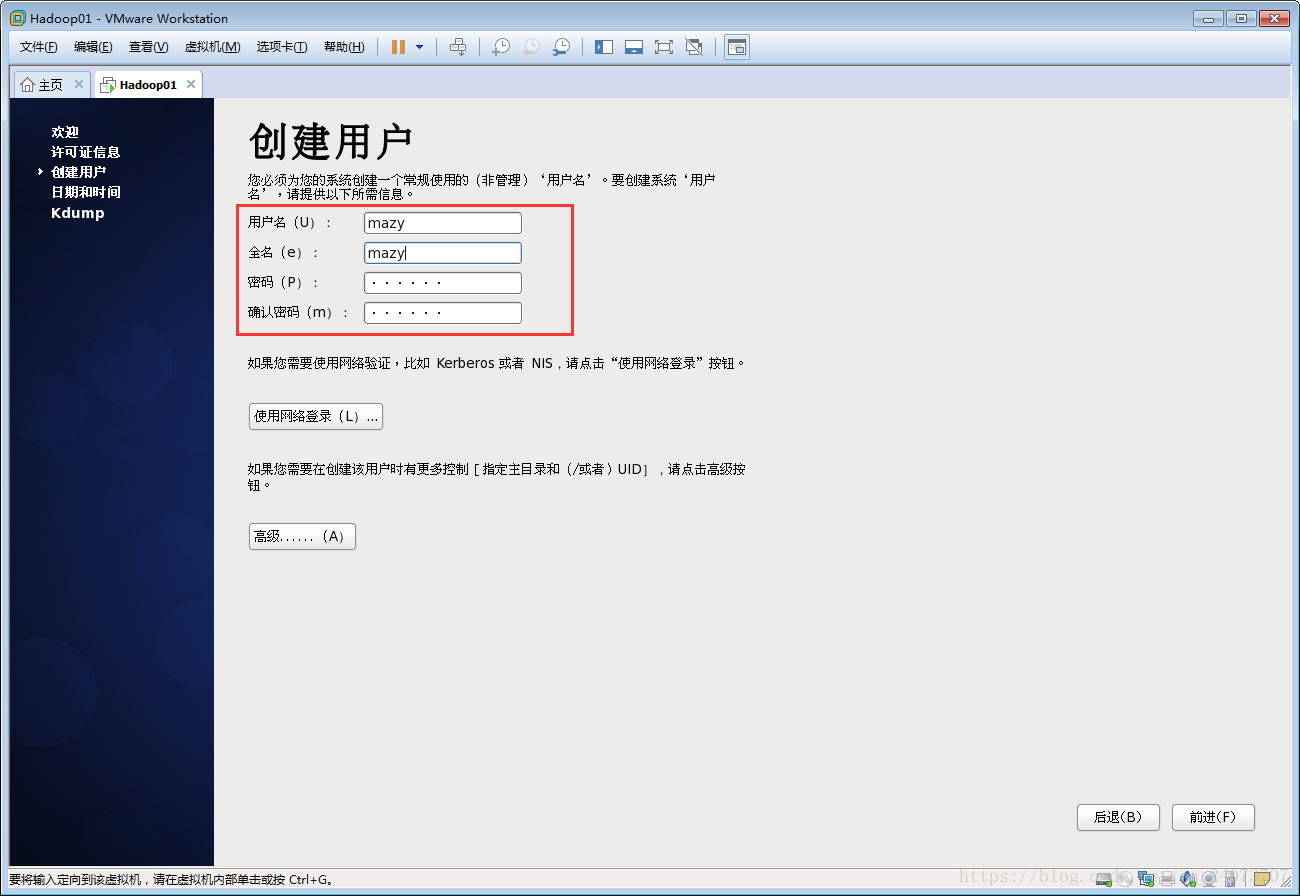Click the VMware Workstation title bar icon
1300x896 pixels.
(x=17, y=18)
